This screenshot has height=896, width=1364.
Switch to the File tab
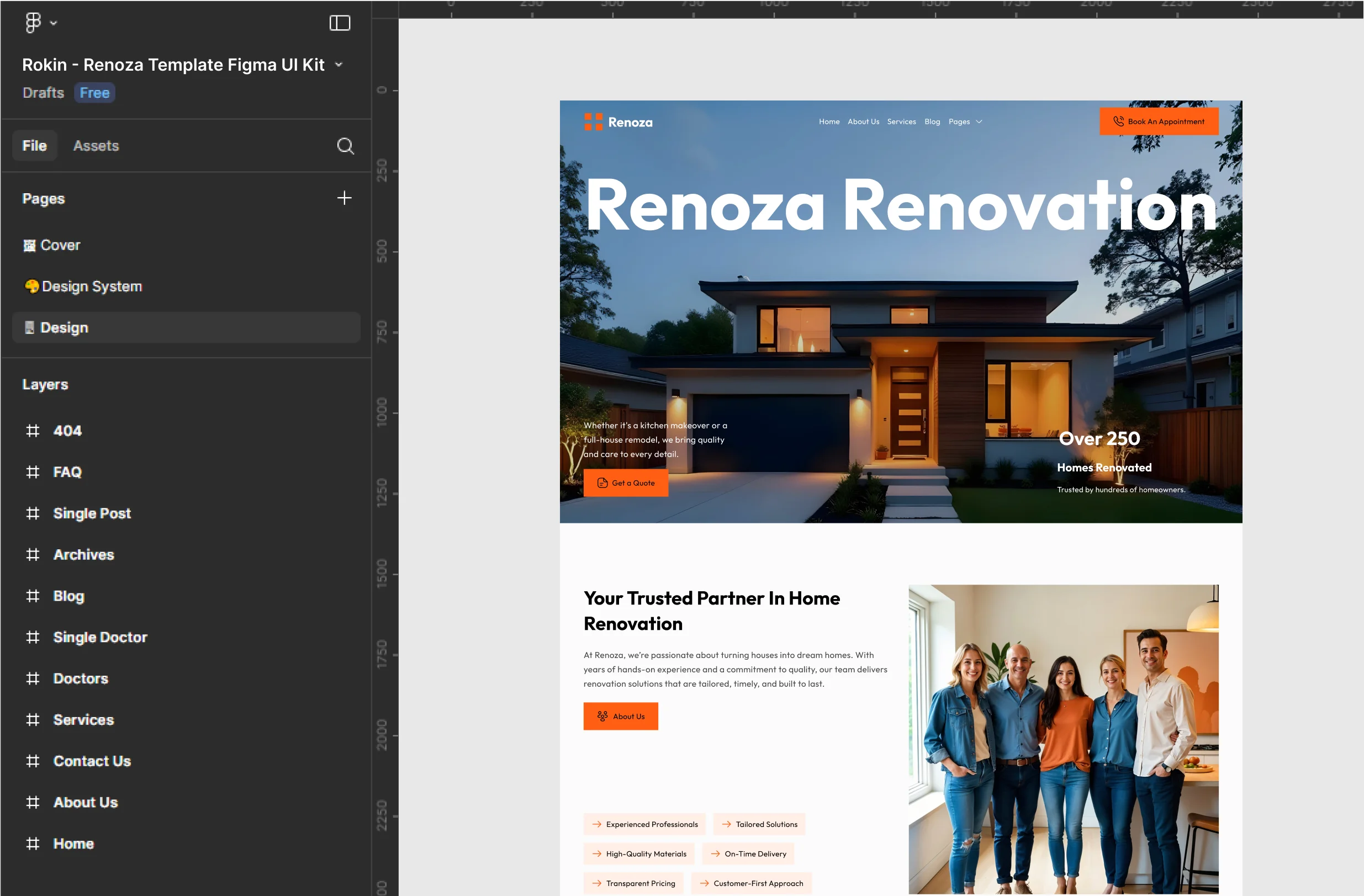[x=34, y=146]
